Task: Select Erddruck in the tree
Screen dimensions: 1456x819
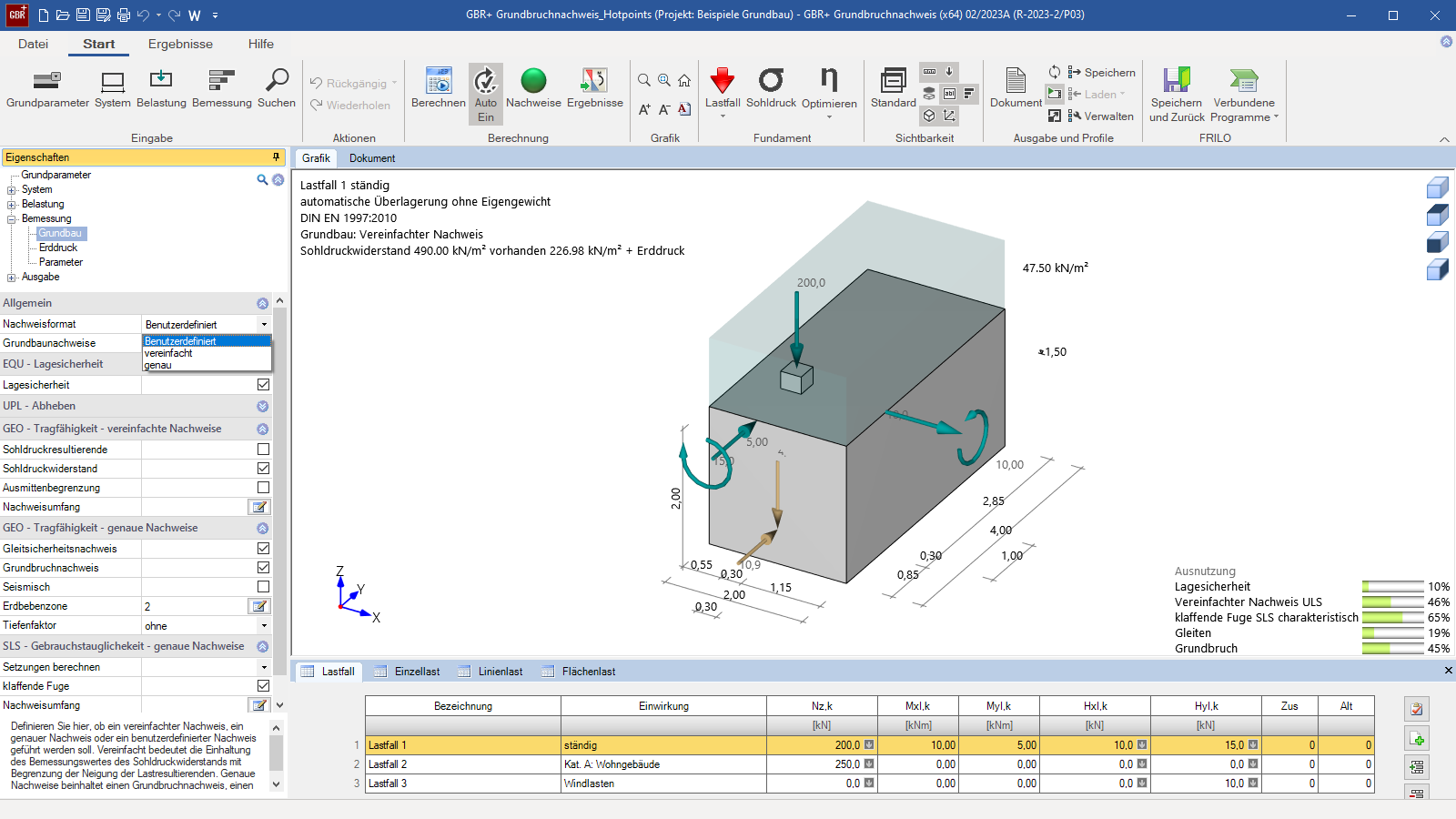Action: 58,248
